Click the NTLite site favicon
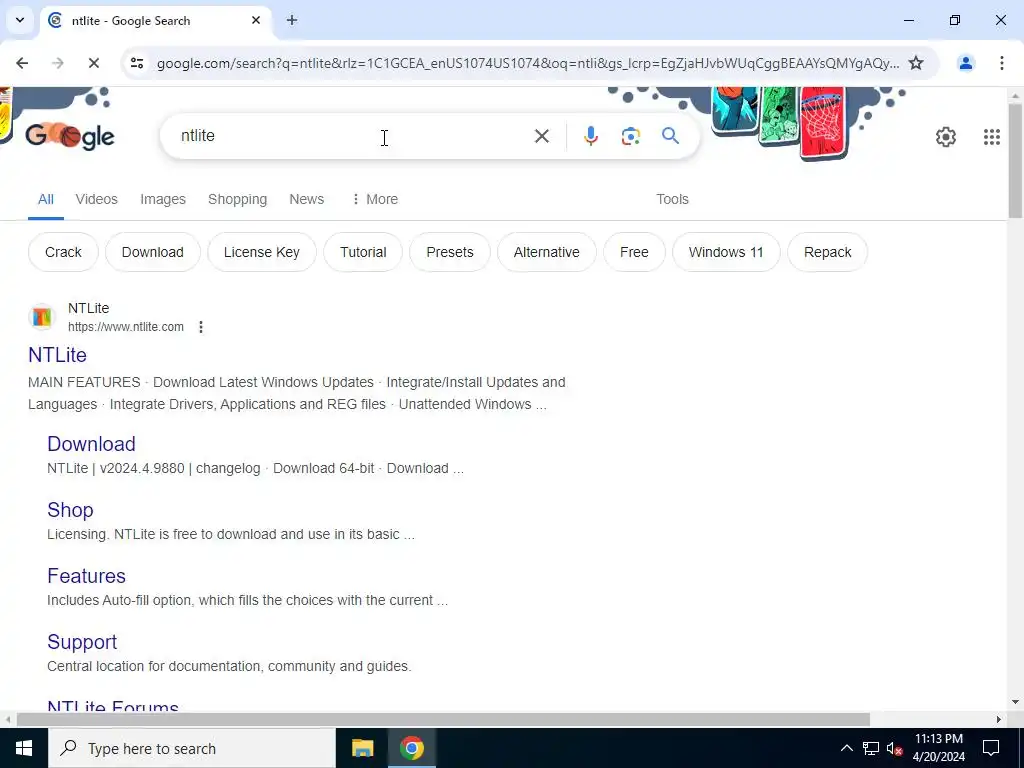1024x768 pixels. click(42, 317)
